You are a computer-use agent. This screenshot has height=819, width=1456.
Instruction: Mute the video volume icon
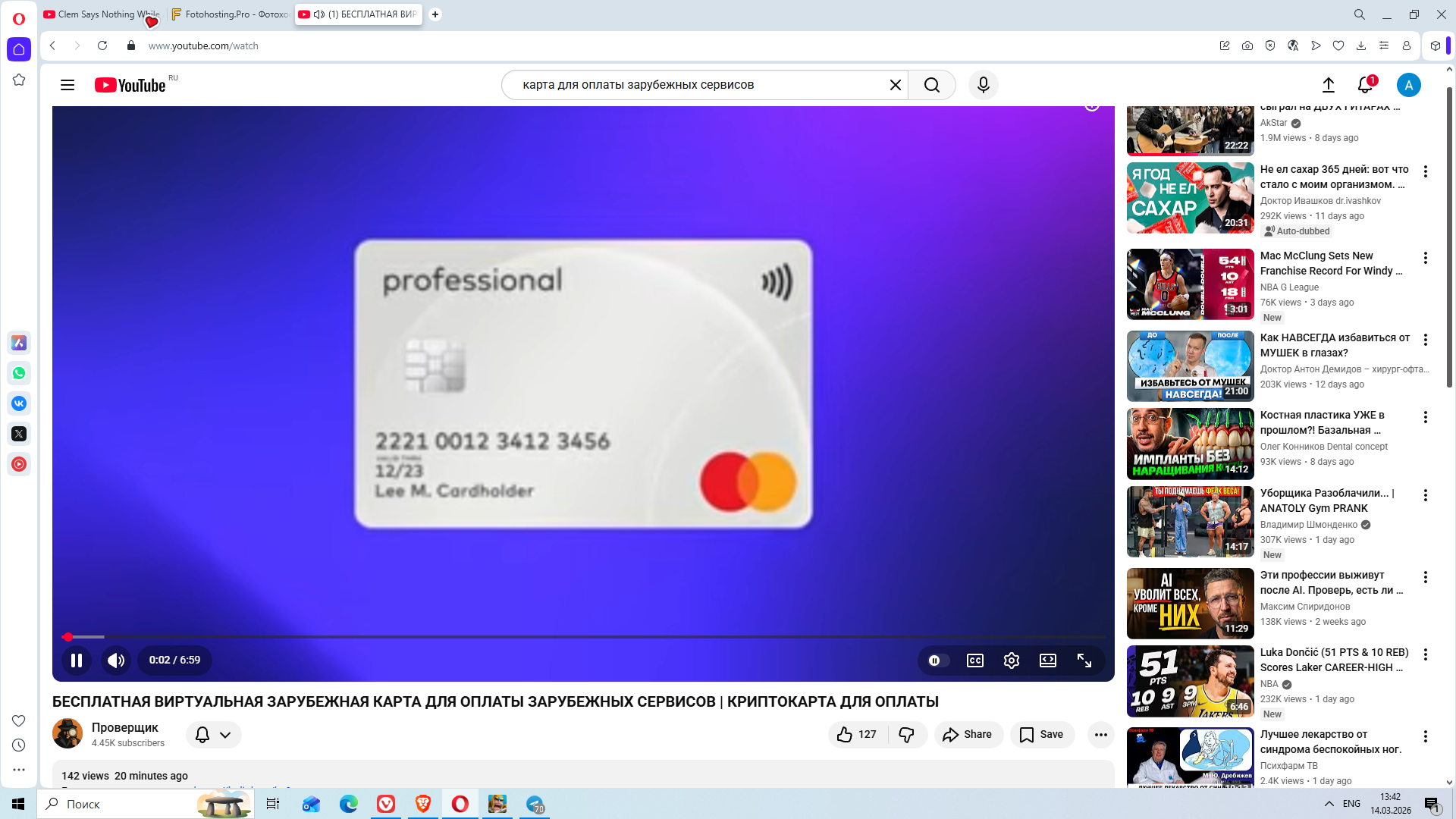click(x=116, y=661)
